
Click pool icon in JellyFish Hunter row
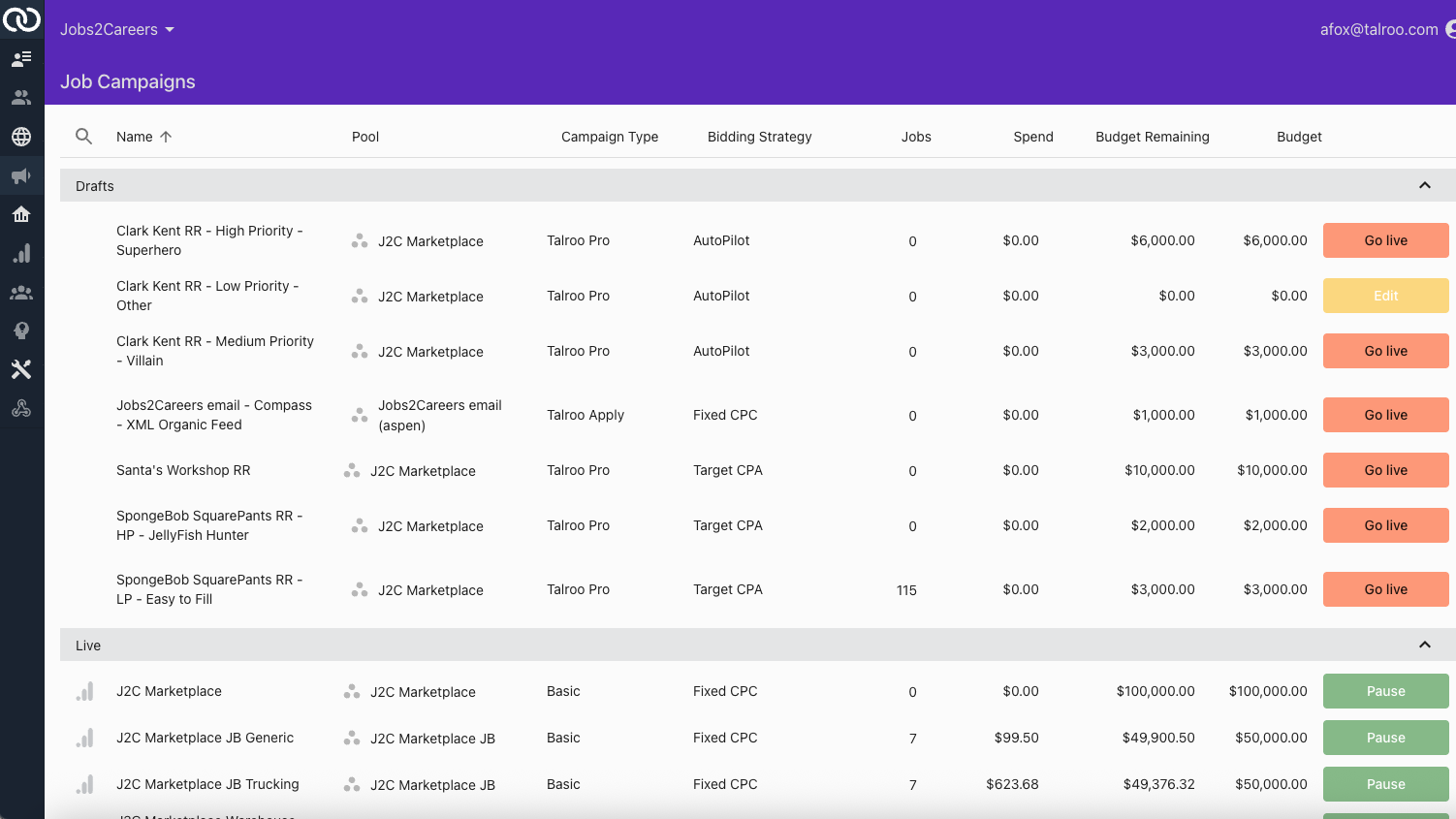pyautogui.click(x=360, y=525)
